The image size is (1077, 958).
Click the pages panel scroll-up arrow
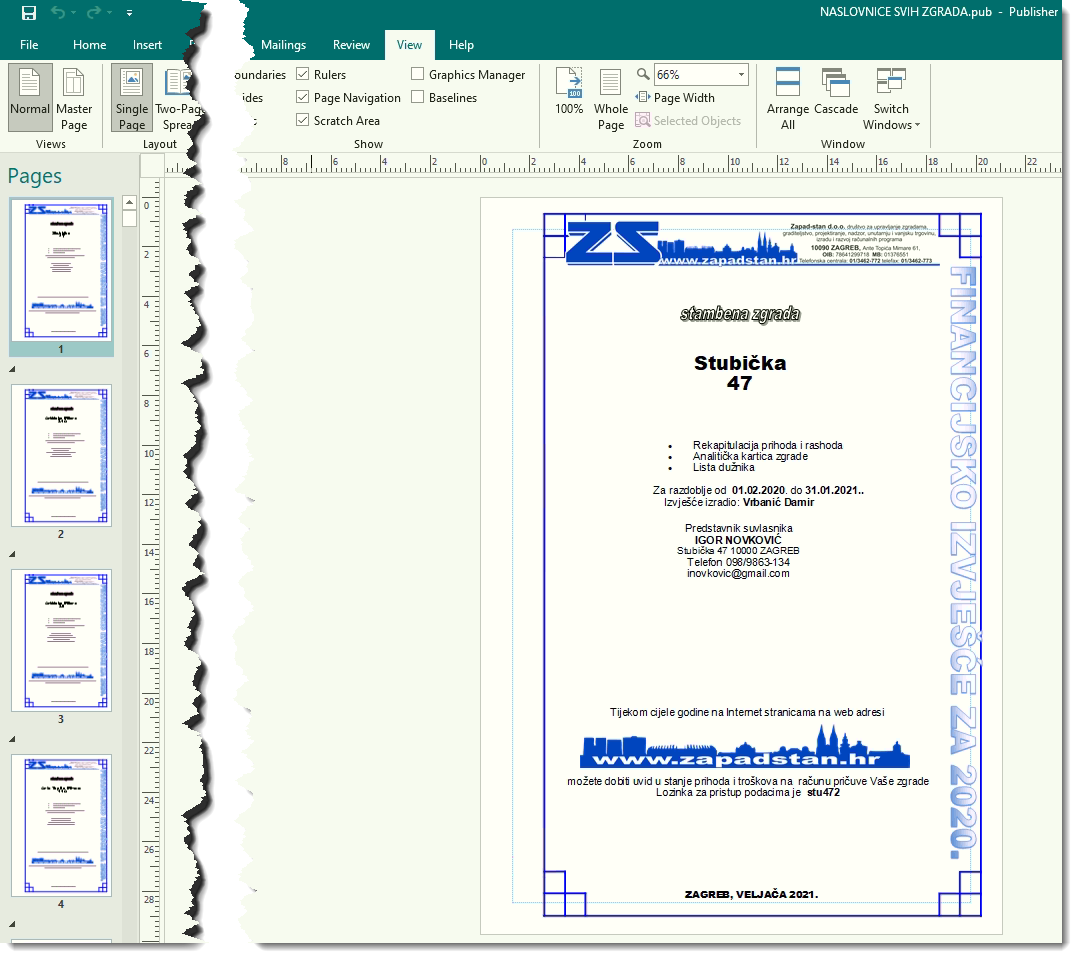click(x=130, y=203)
